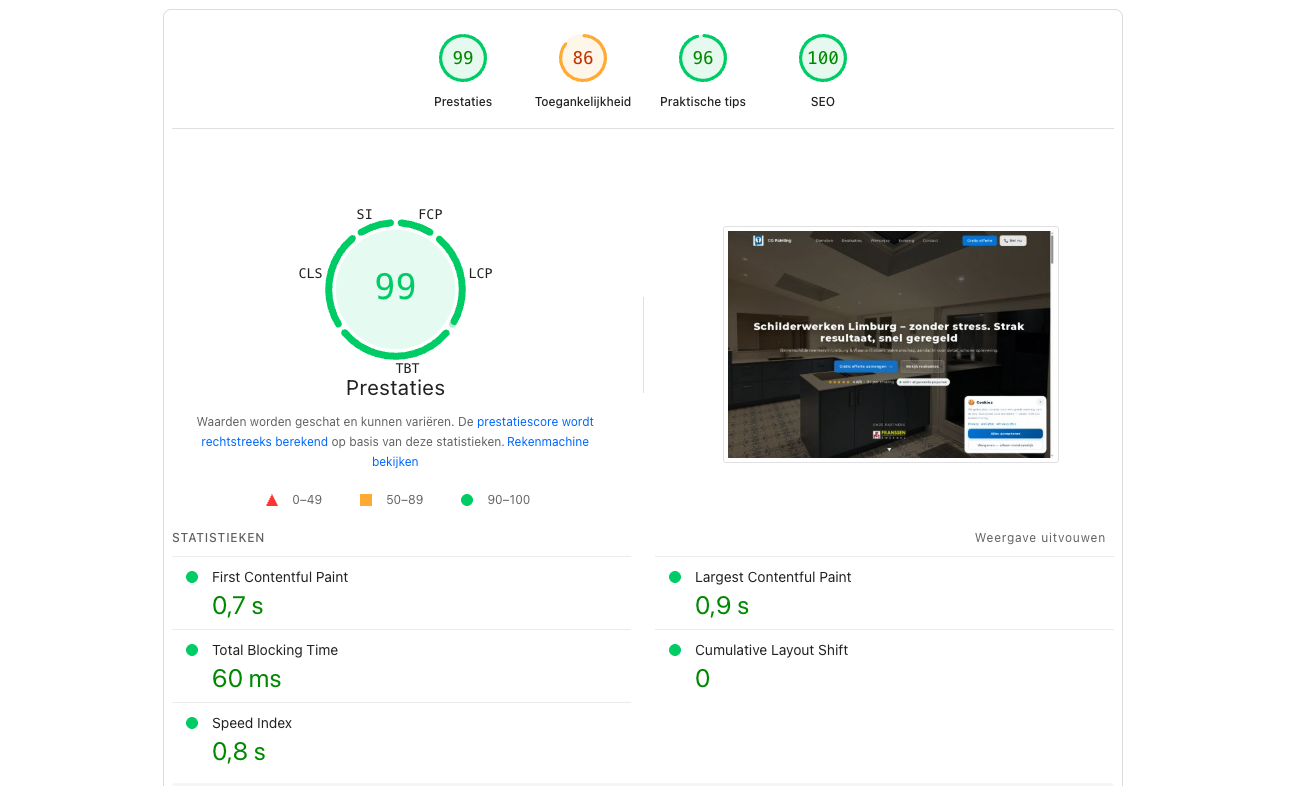Click the Speed Index metric row
The height and width of the screenshot is (786, 1291).
252,723
